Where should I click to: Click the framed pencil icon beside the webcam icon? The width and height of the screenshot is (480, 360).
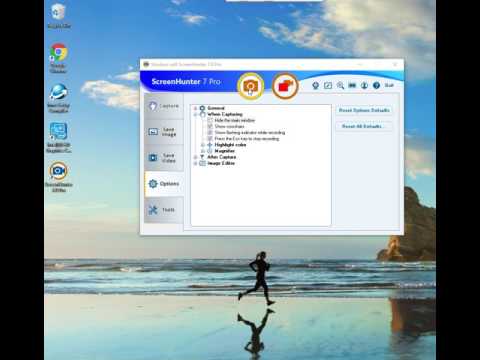click(328, 86)
